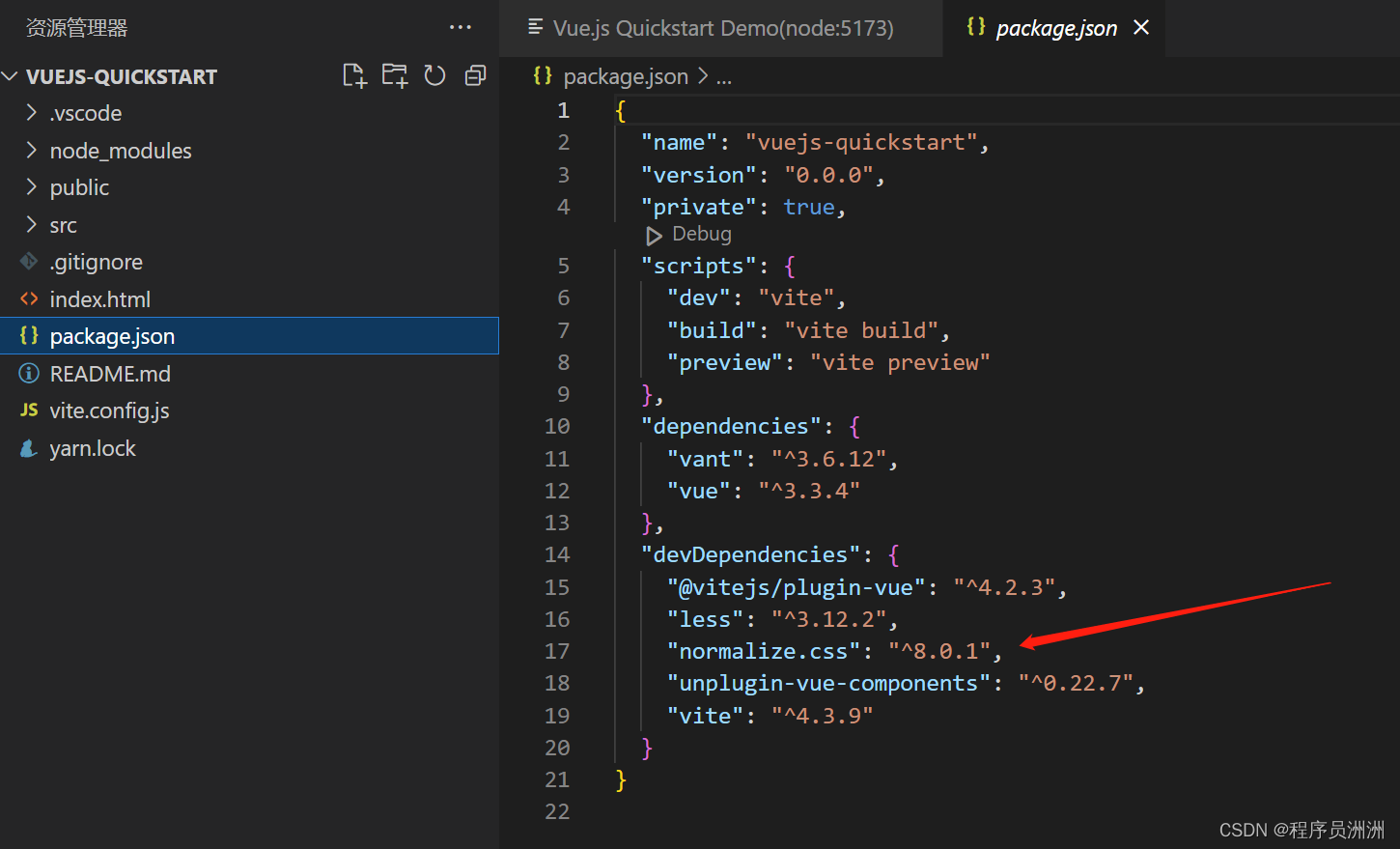Click the "vant" key

705,459
